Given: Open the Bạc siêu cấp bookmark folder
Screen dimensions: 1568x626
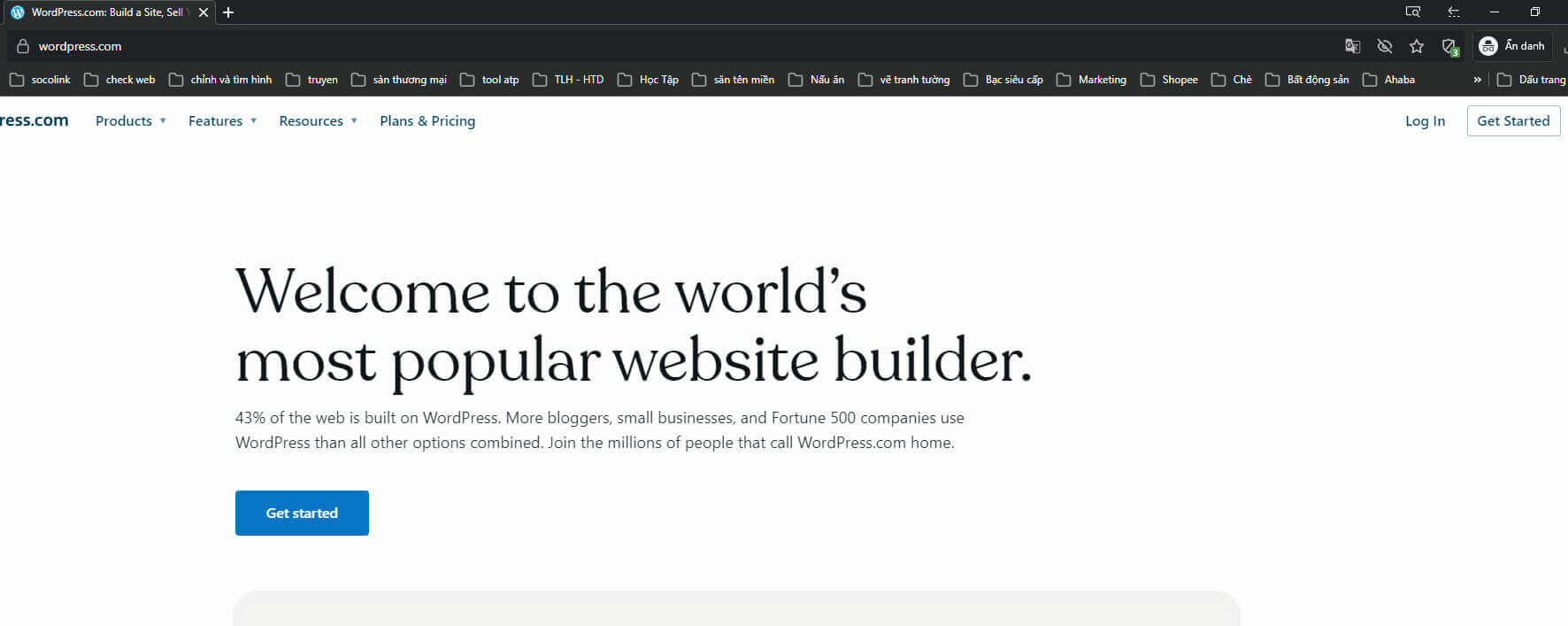Looking at the screenshot, I should (1003, 80).
